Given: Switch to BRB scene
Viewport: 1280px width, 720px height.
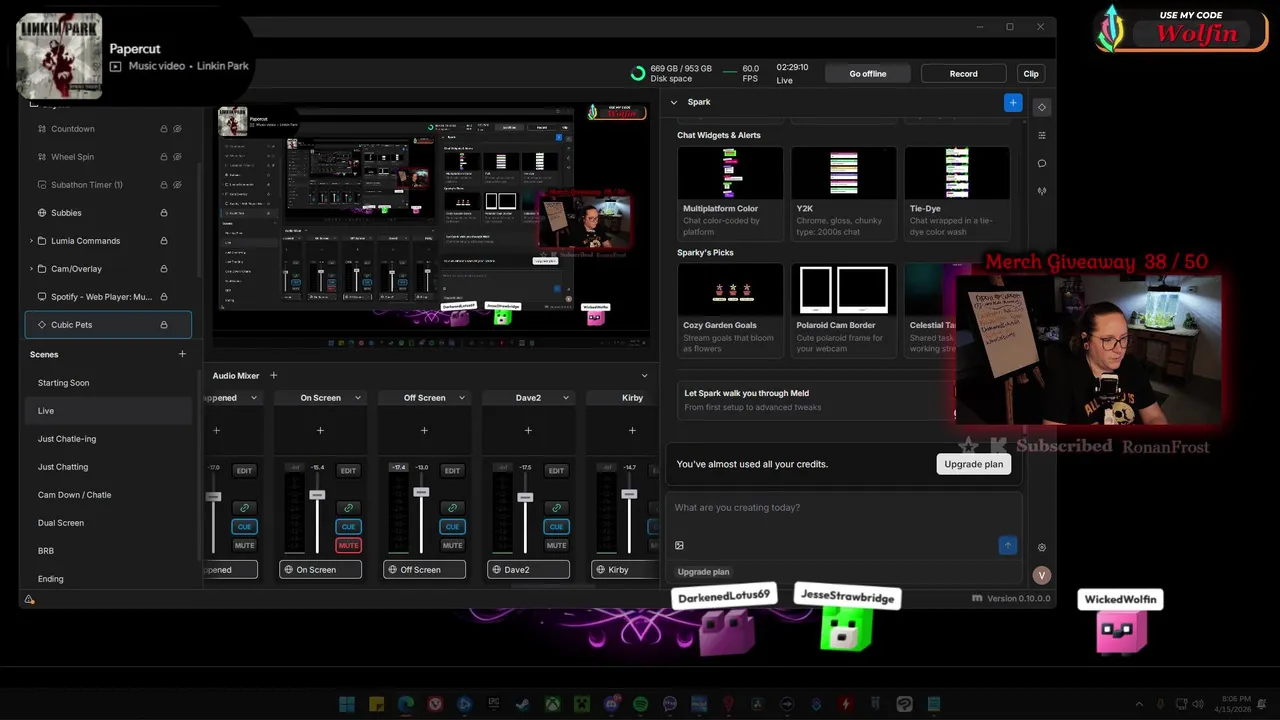Looking at the screenshot, I should pyautogui.click(x=46, y=551).
